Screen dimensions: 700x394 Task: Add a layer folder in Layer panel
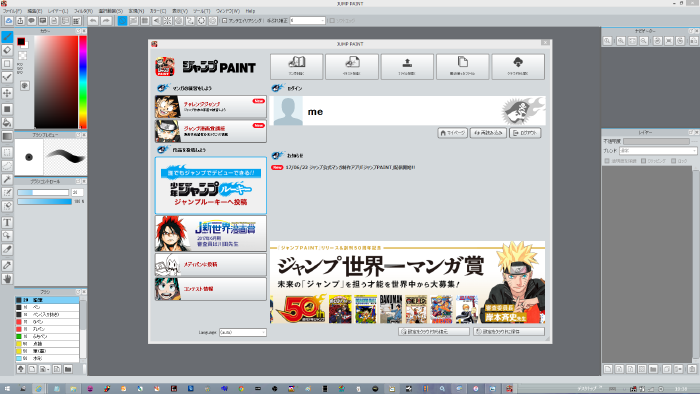point(653,369)
